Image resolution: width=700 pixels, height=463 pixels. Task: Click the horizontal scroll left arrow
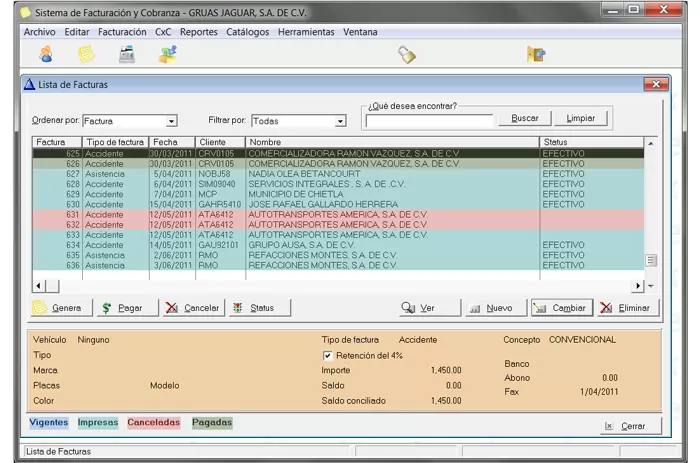point(38,286)
